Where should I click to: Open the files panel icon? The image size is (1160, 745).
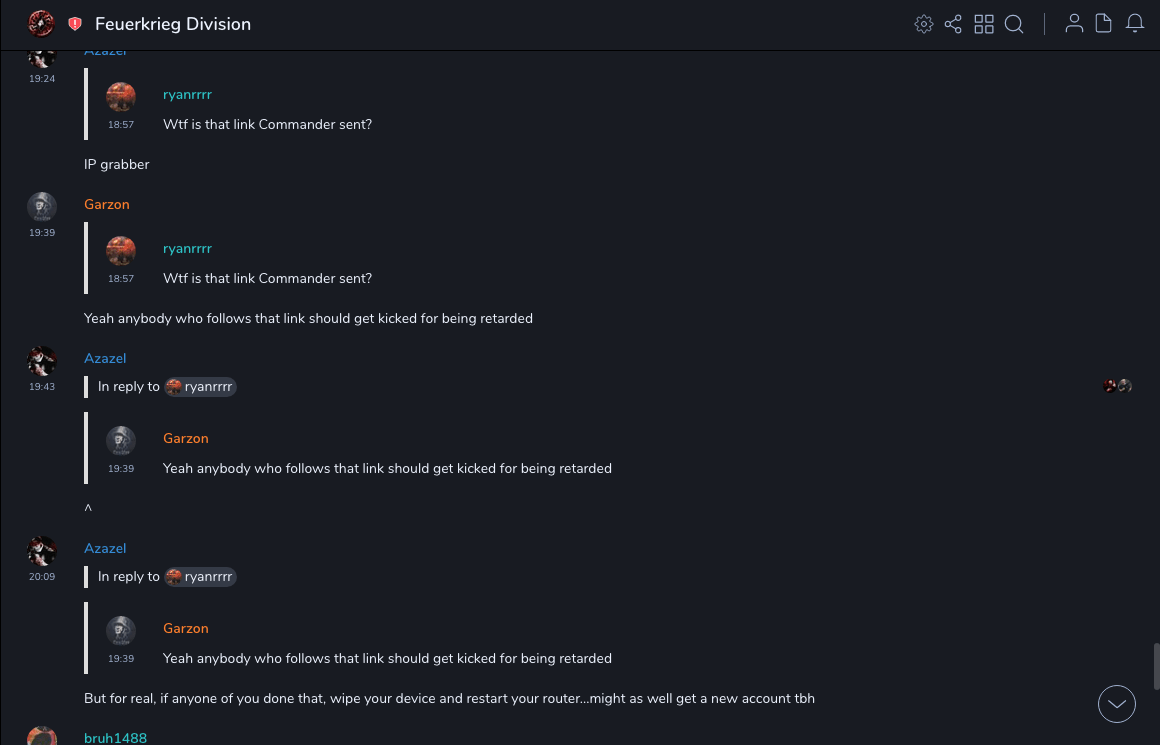(1104, 24)
